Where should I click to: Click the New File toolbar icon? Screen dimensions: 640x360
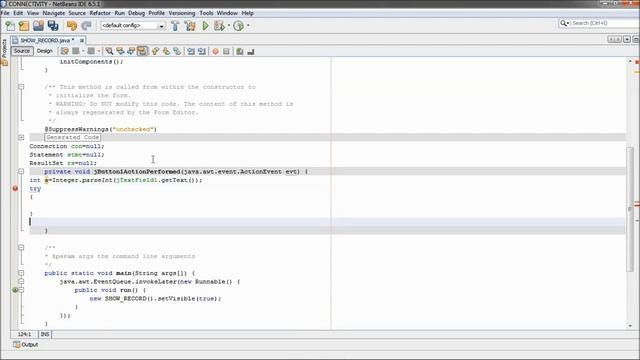(10, 26)
